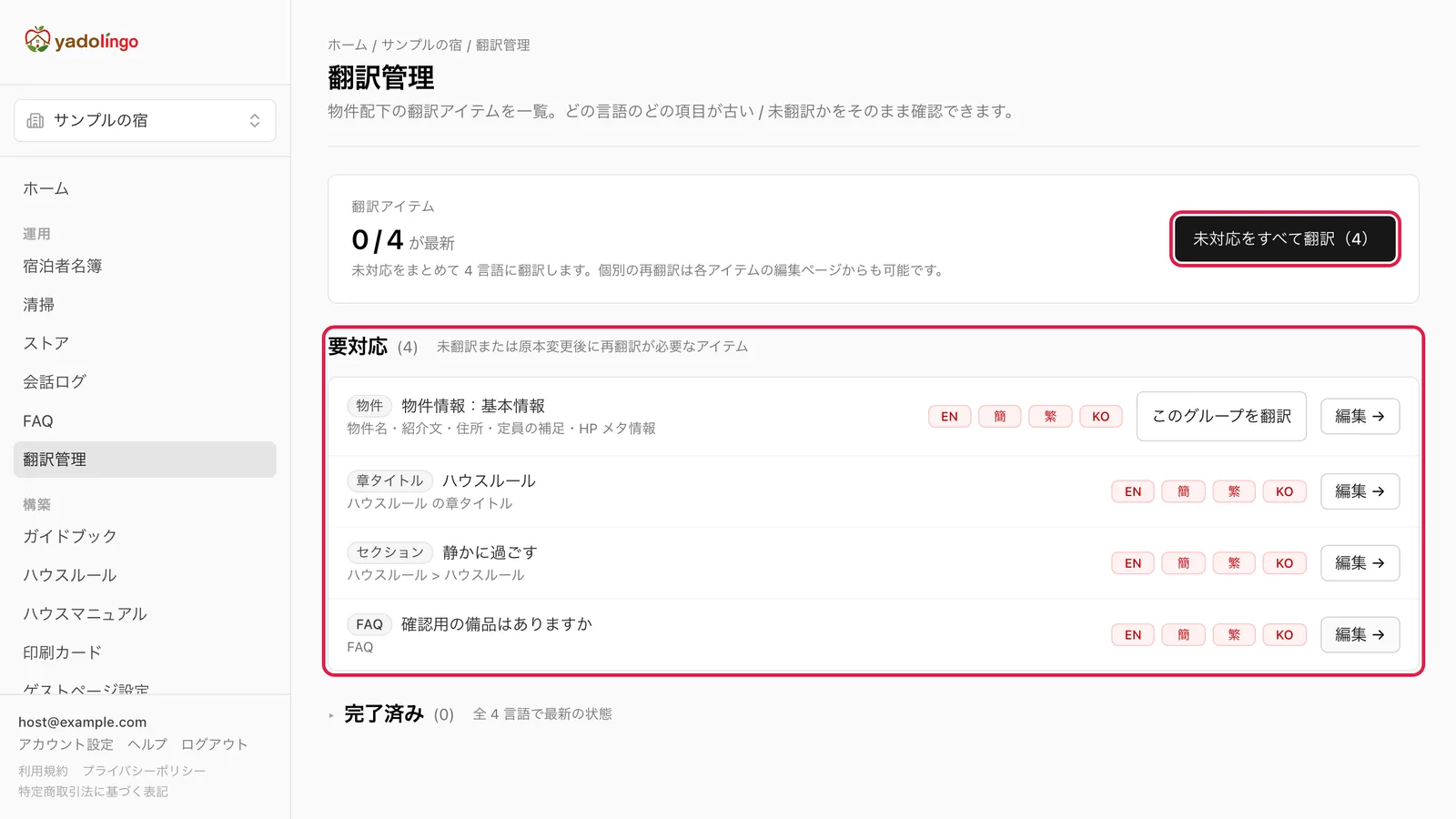Screen dimensions: 1456x819
Task: Click the 章タイトル tag label
Action: pyautogui.click(x=389, y=480)
